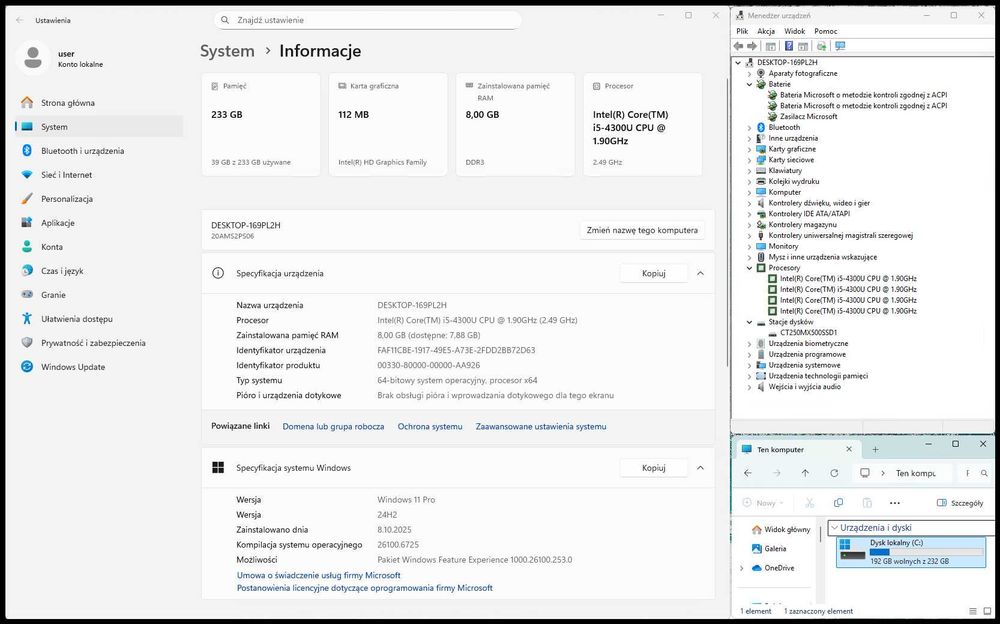Expand the Karty graficzne device category
This screenshot has height=624, width=1000.
tap(750, 149)
